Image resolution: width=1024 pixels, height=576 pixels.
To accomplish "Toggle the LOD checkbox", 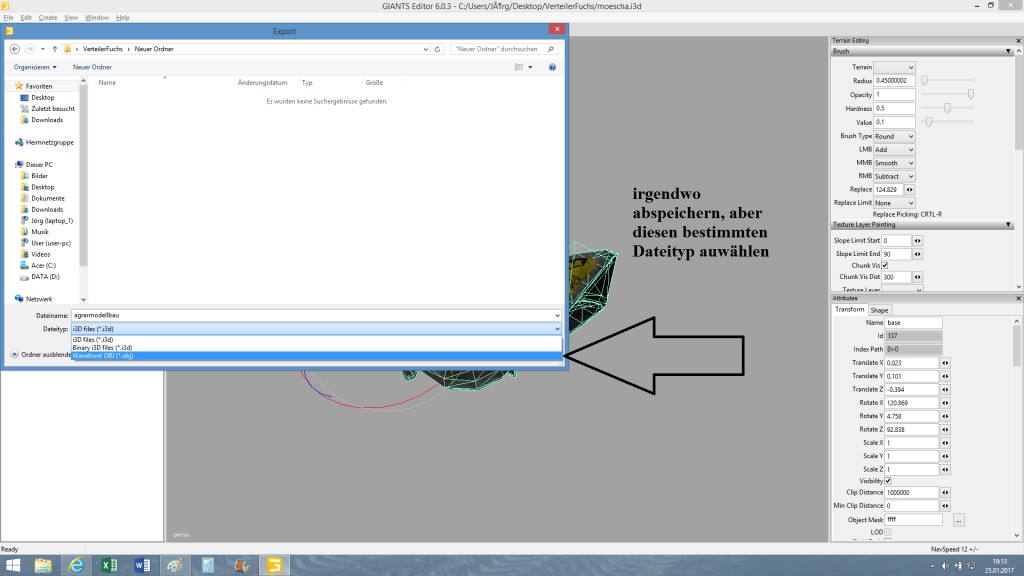I will (x=888, y=532).
